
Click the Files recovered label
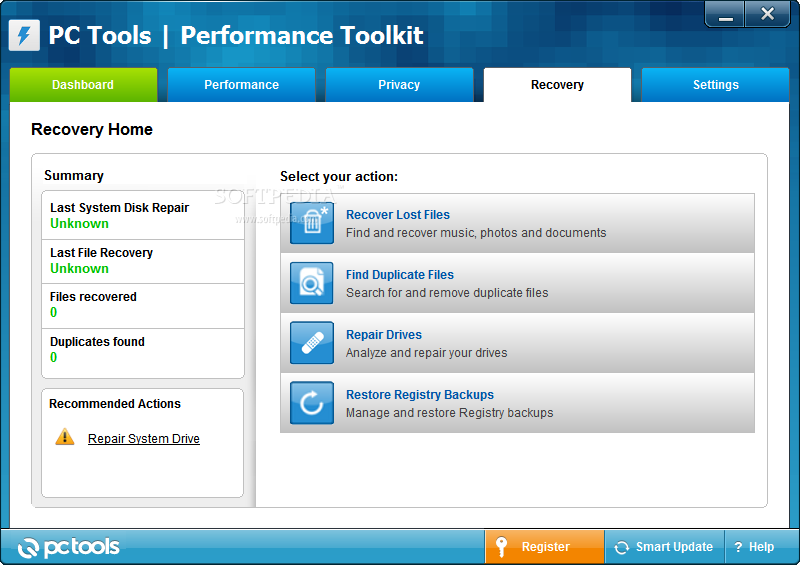[93, 297]
